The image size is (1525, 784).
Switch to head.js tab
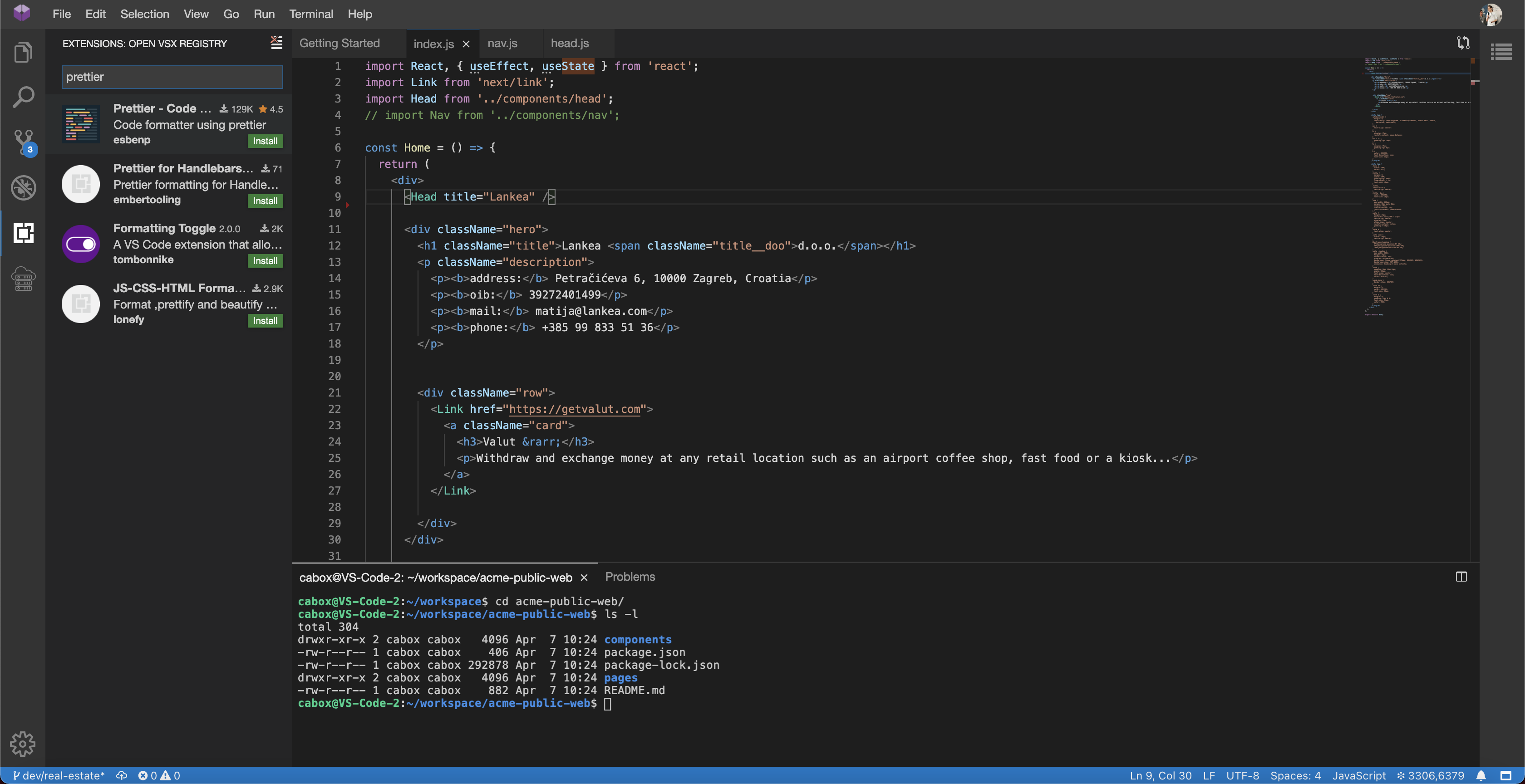(570, 43)
